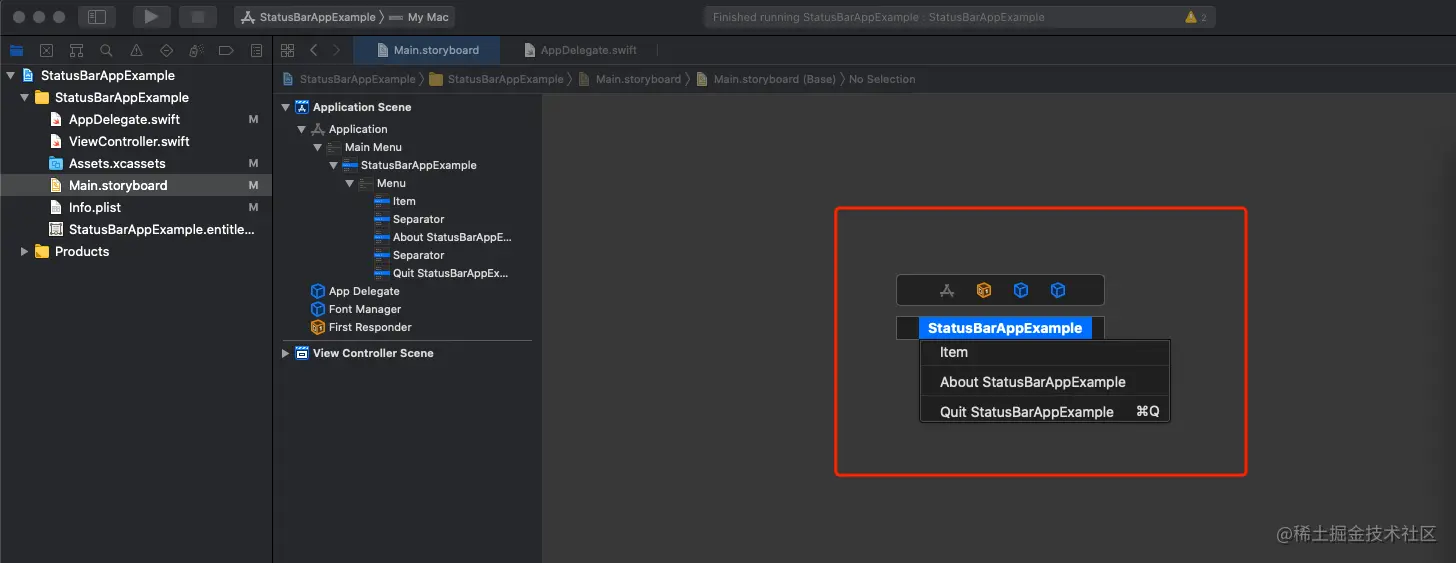Switch to the AppDelegate.swift tab
1456x563 pixels.
[x=579, y=50]
